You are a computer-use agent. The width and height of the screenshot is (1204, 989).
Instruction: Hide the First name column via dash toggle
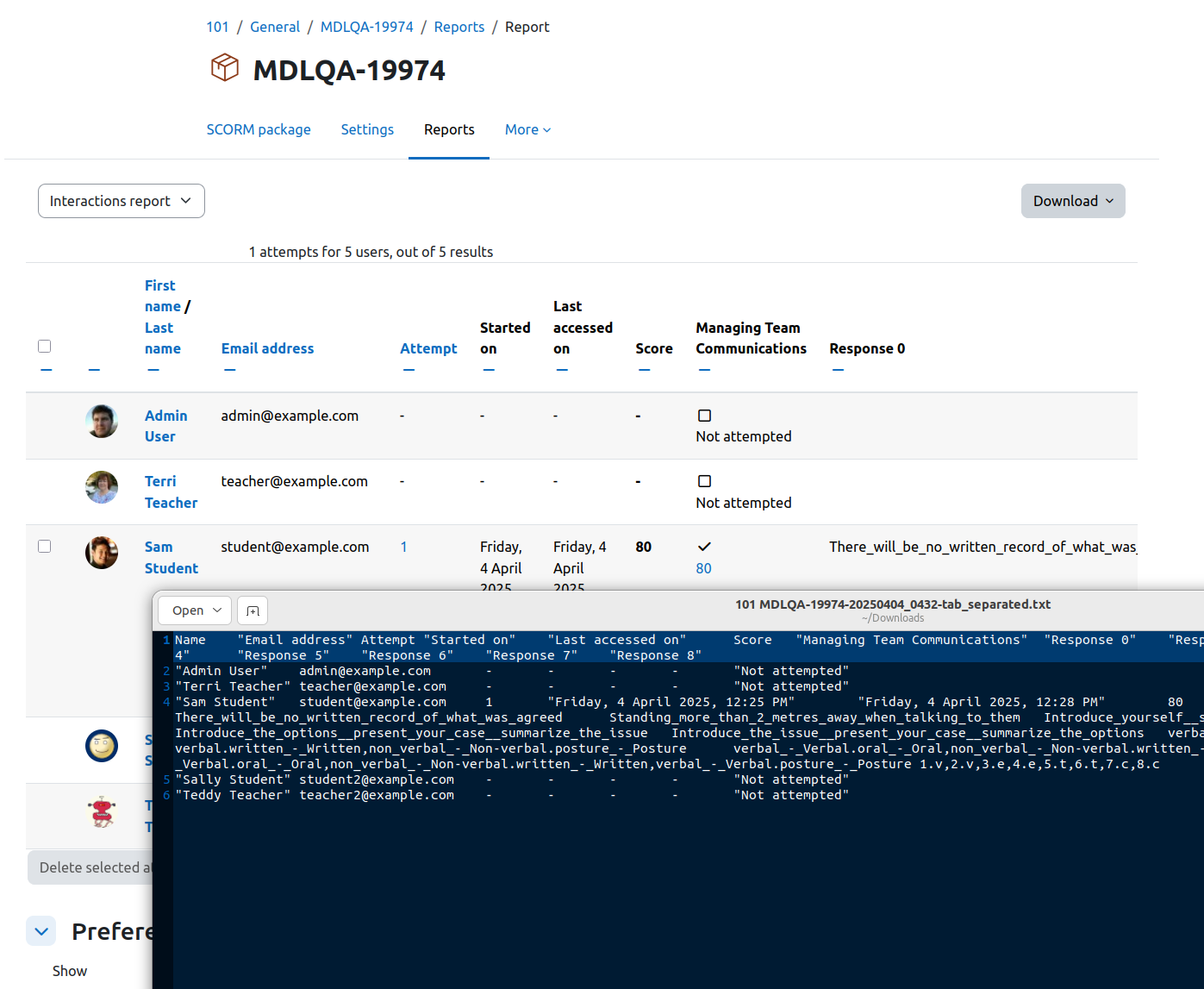153,370
